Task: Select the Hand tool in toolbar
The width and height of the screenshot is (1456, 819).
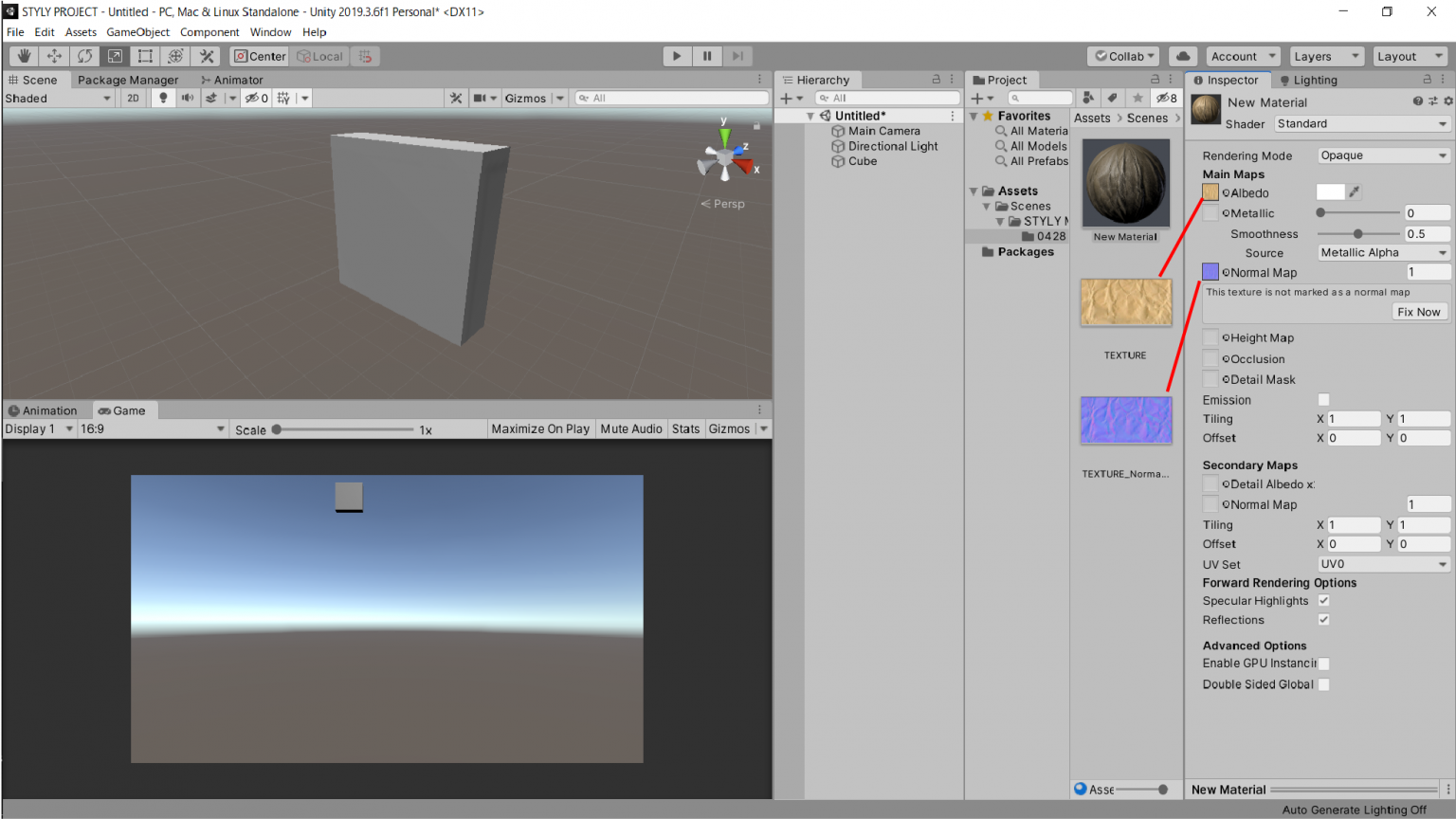Action: click(x=24, y=56)
